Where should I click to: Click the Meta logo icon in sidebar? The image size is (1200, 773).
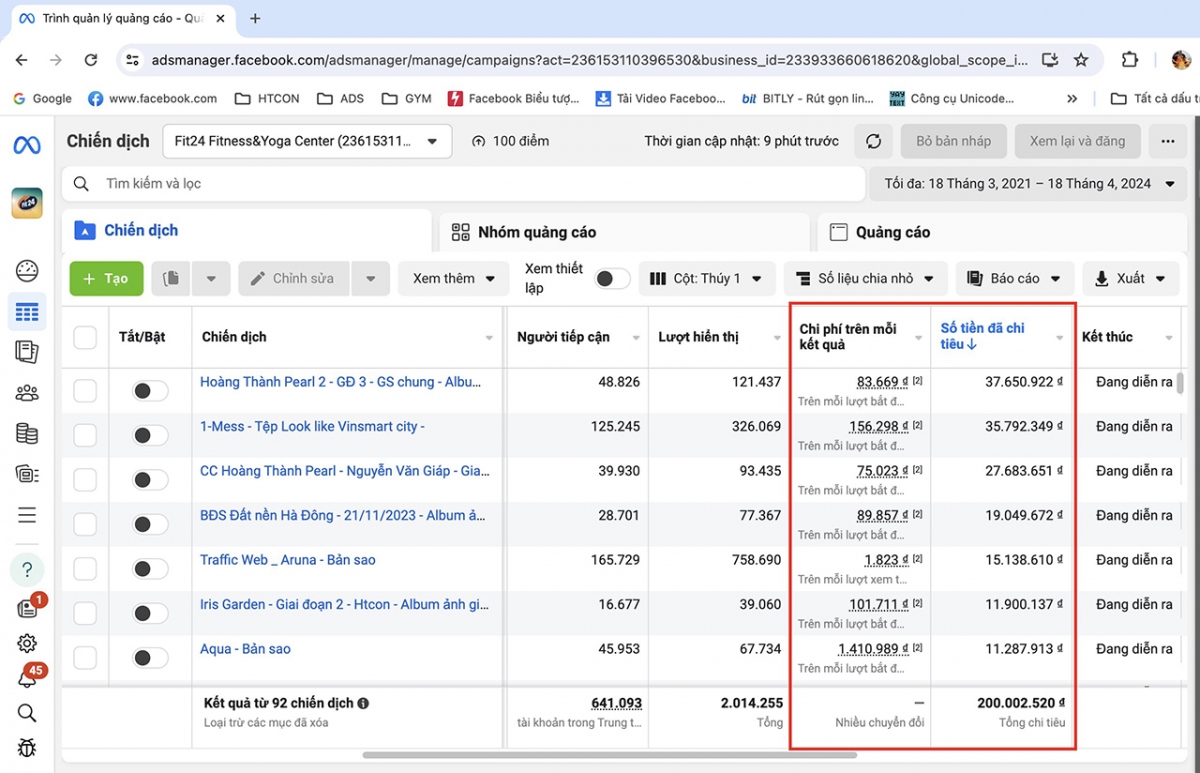tap(27, 144)
